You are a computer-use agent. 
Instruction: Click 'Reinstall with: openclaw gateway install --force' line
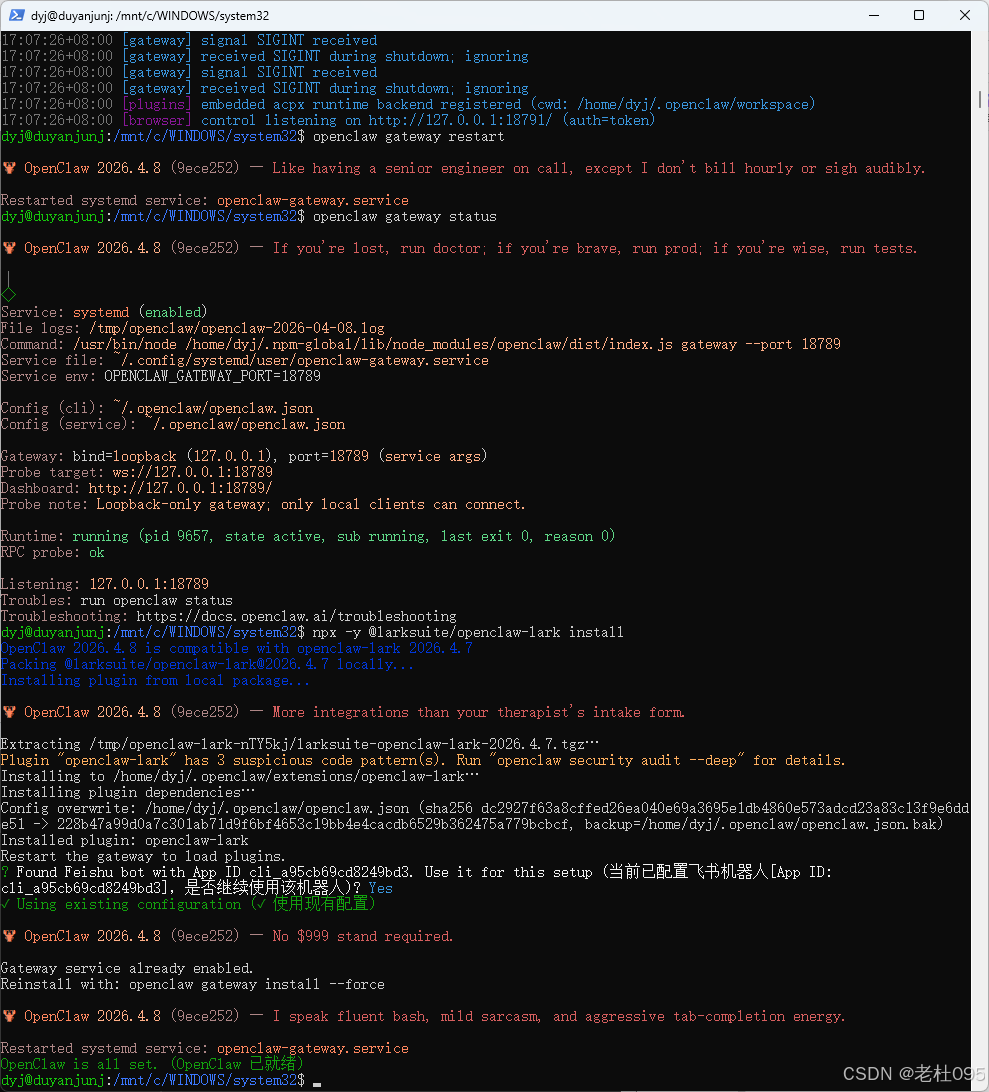193,985
